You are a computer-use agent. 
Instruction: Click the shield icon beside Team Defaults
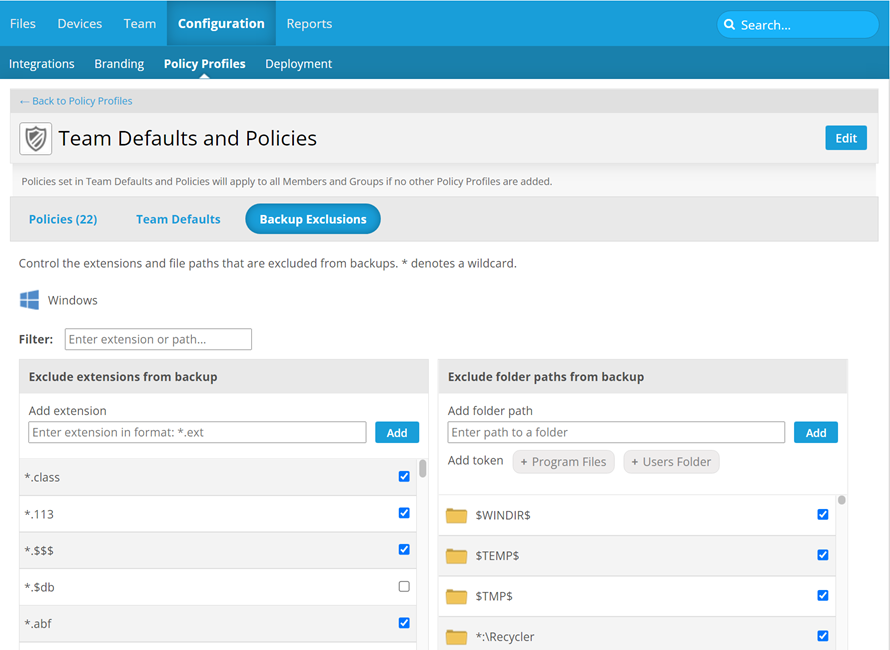36,139
